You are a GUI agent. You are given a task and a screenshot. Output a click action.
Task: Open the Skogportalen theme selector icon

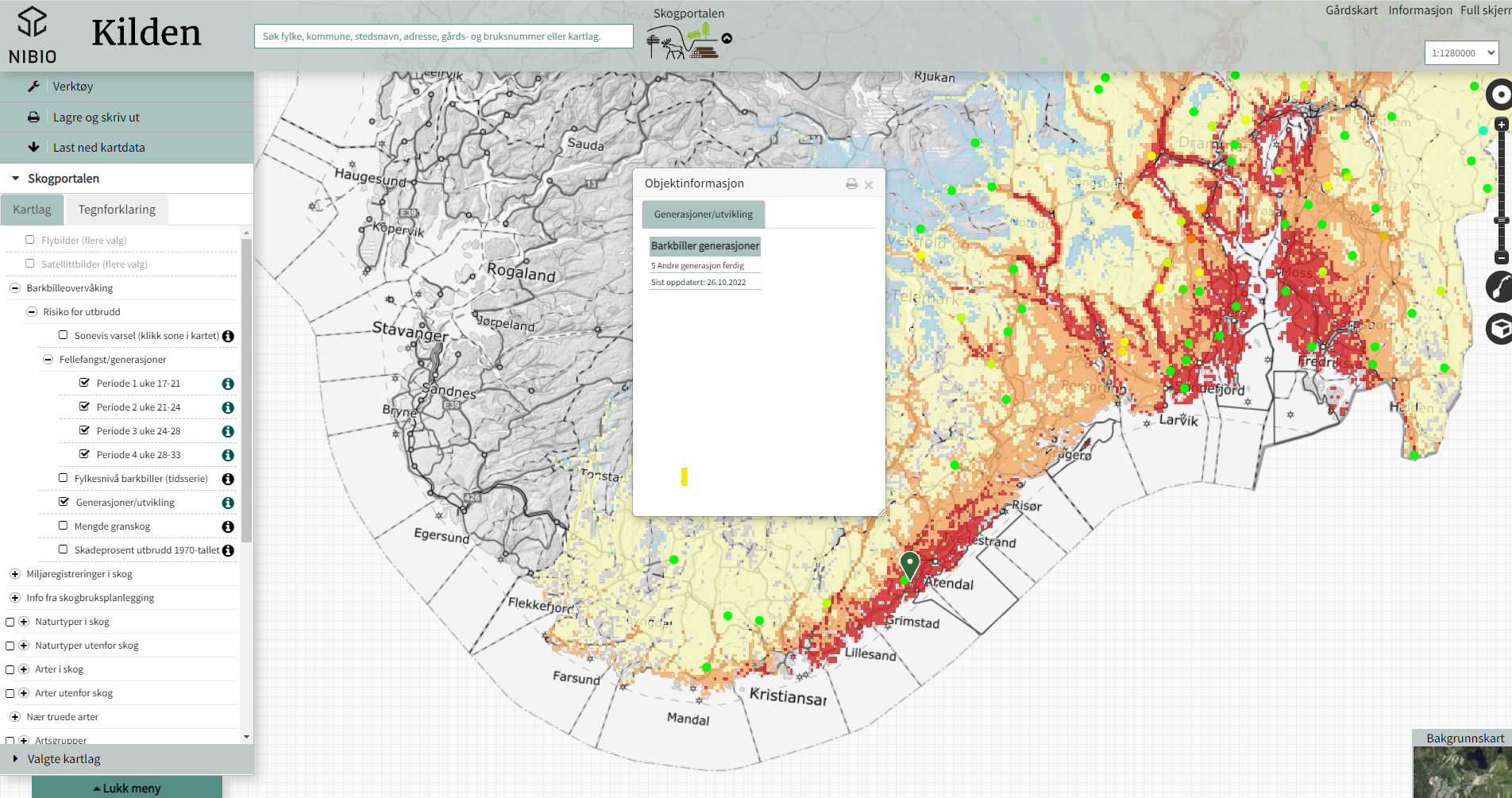(x=684, y=41)
